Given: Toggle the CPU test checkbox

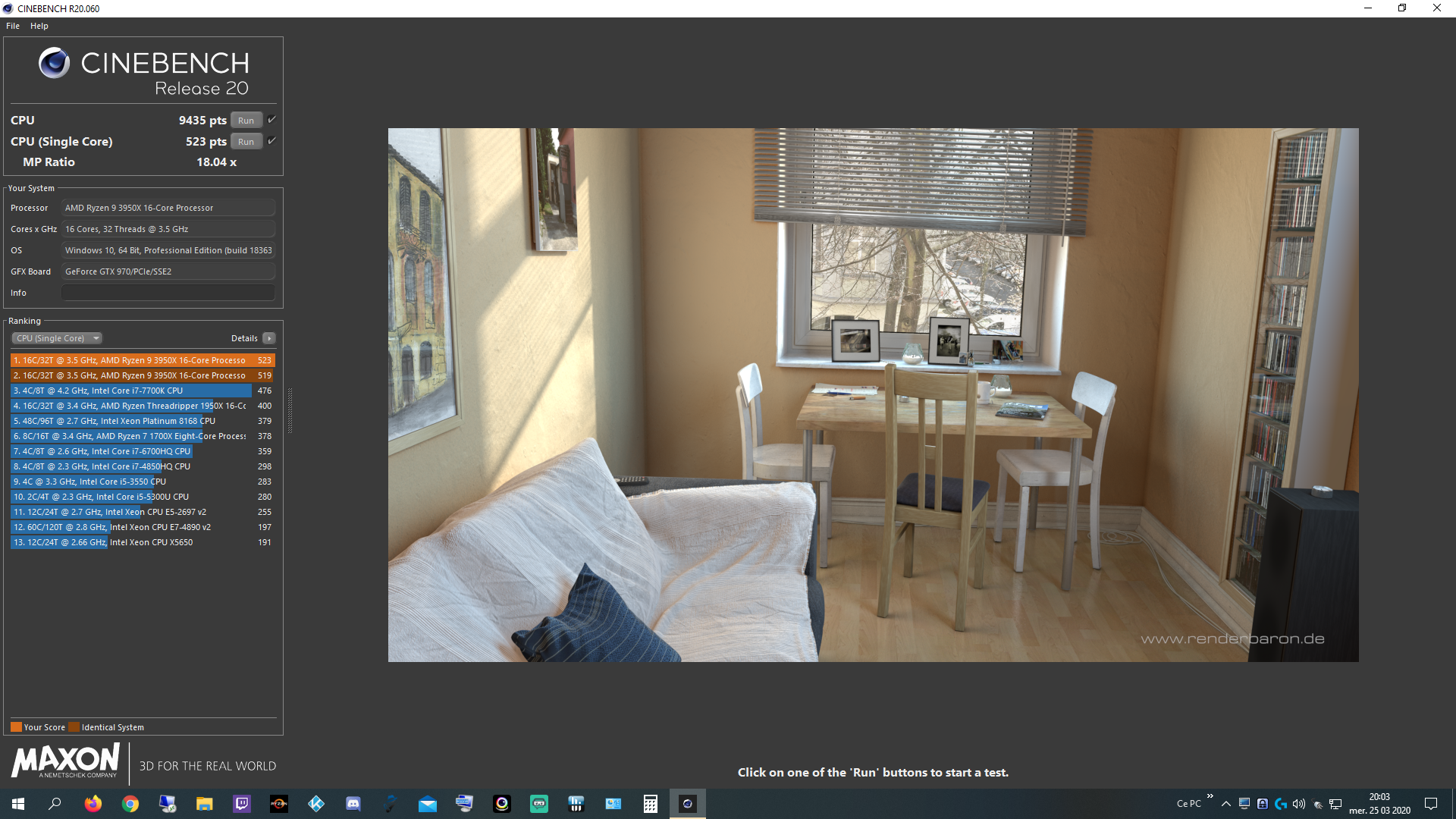Looking at the screenshot, I should pos(271,120).
